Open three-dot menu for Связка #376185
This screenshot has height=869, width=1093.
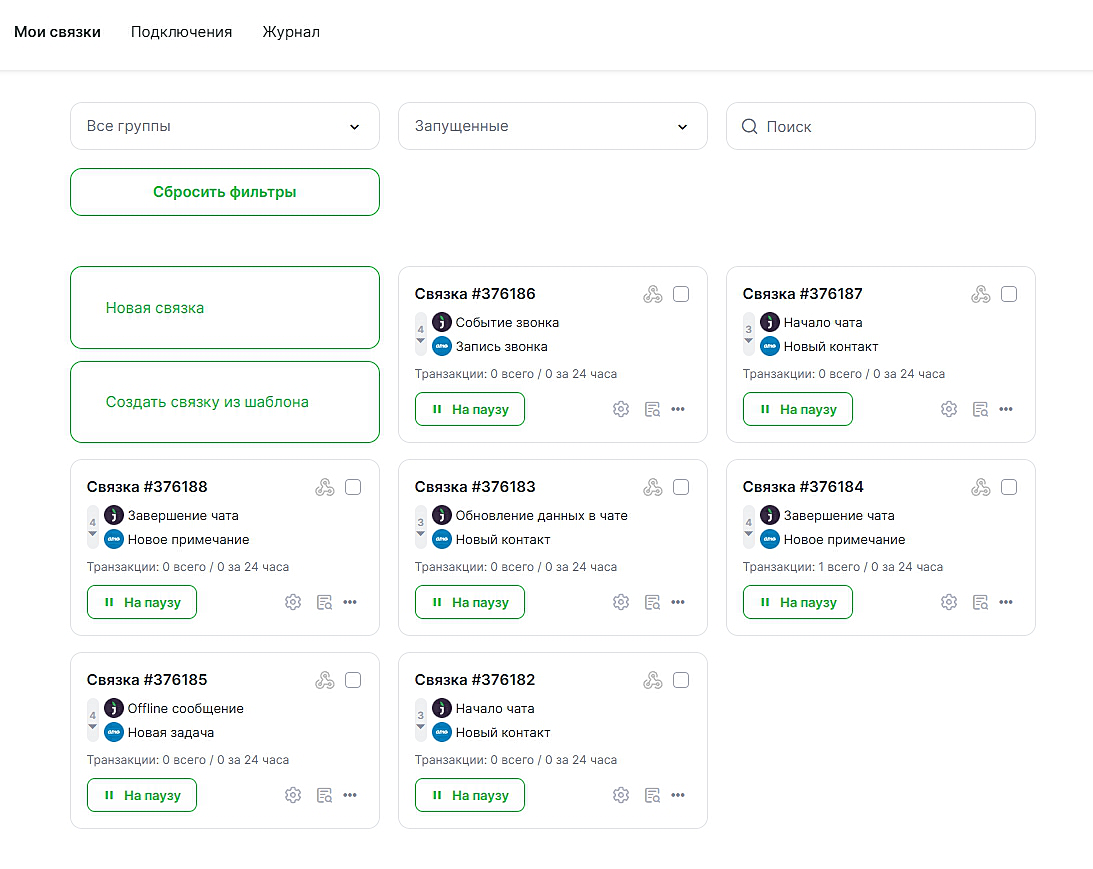(350, 795)
